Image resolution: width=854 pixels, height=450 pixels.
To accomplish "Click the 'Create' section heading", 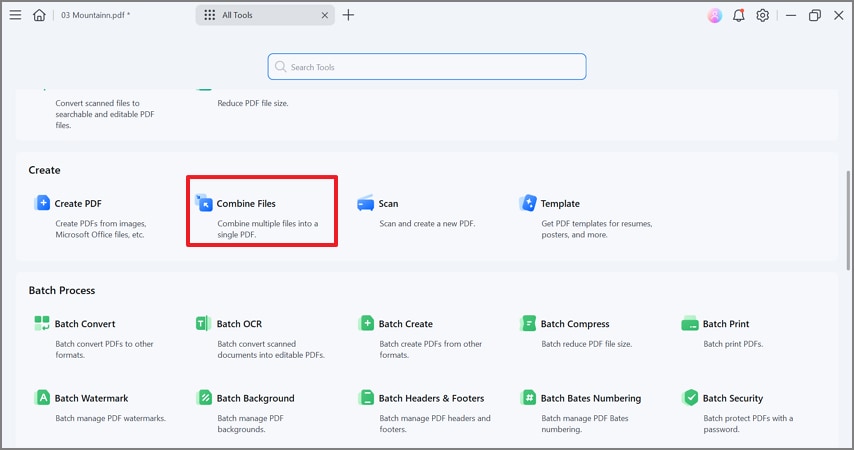I will [x=44, y=170].
